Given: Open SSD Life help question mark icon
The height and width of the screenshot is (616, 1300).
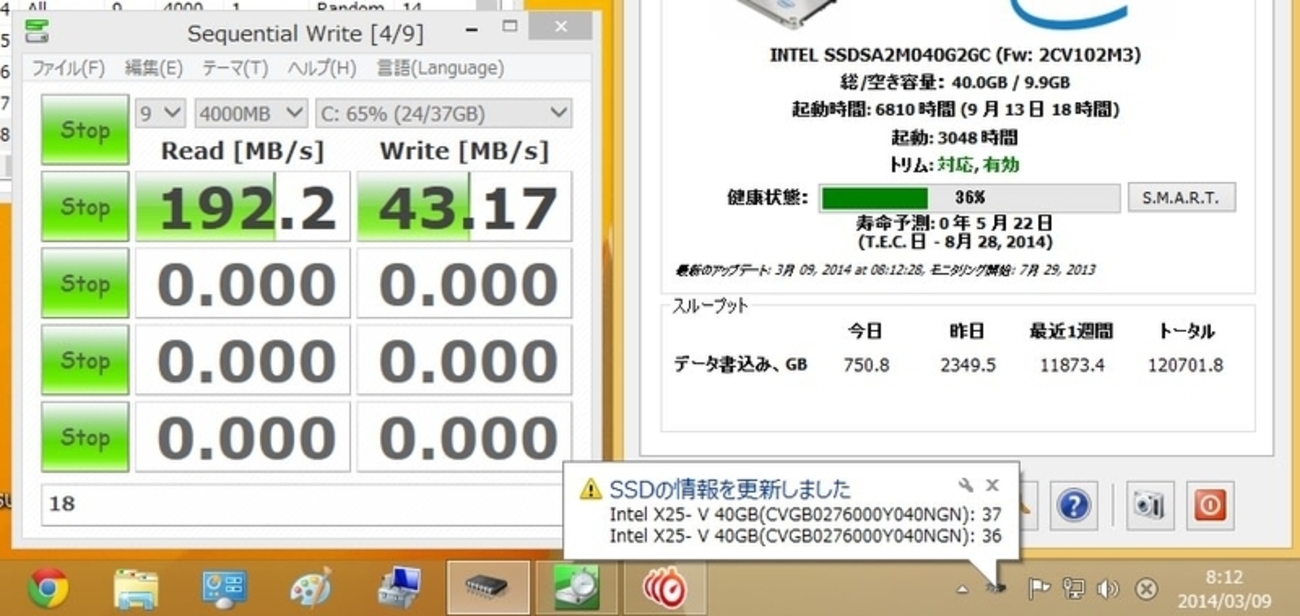Looking at the screenshot, I should tap(1073, 504).
